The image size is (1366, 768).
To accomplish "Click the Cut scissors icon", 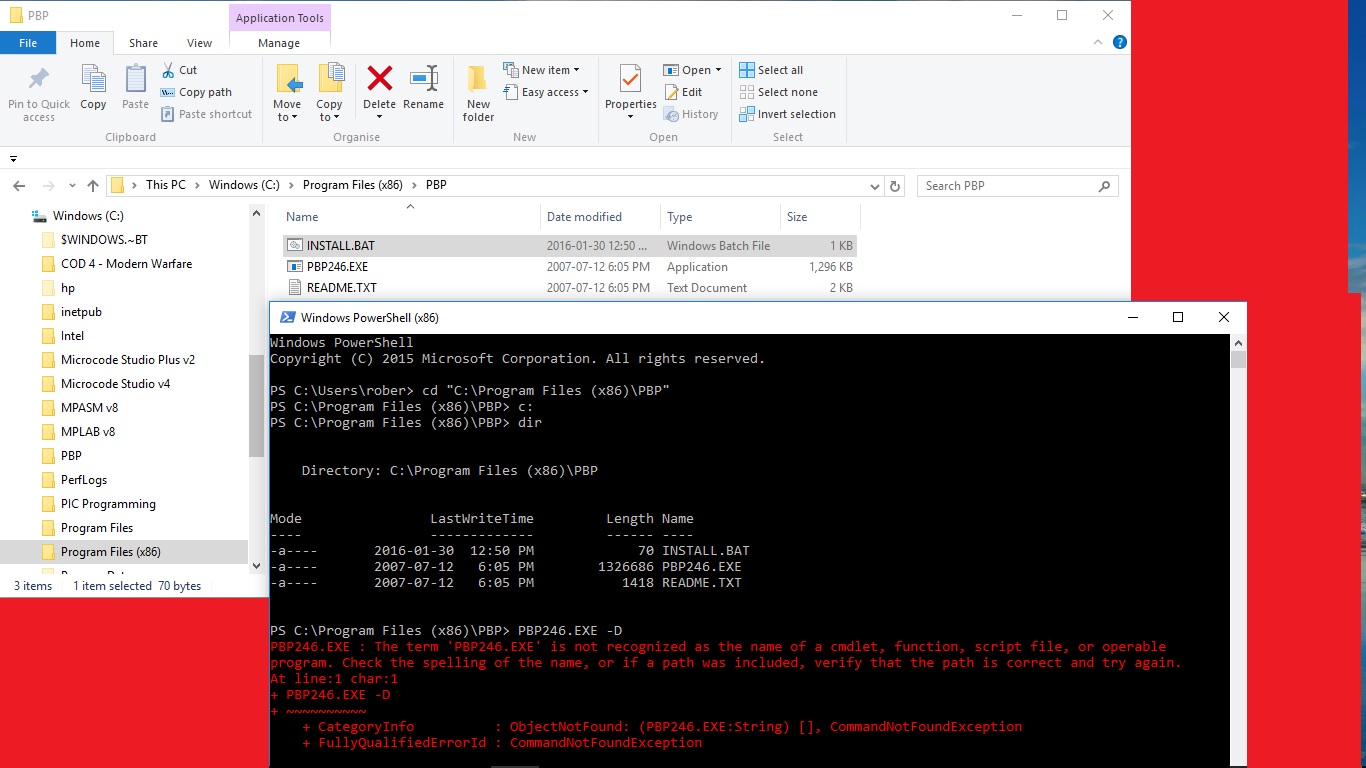I will [168, 70].
